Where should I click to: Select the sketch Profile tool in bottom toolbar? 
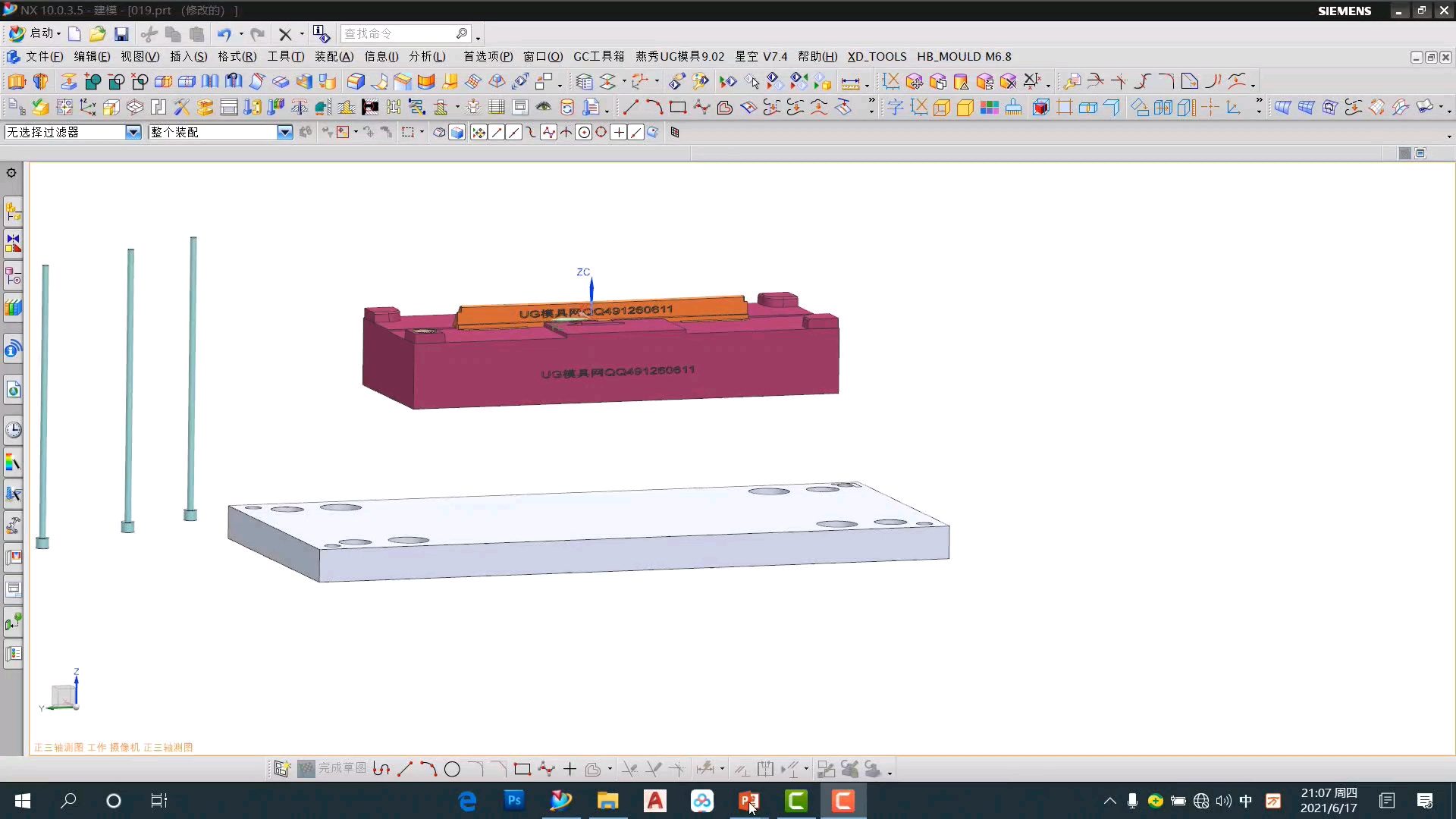tap(381, 769)
